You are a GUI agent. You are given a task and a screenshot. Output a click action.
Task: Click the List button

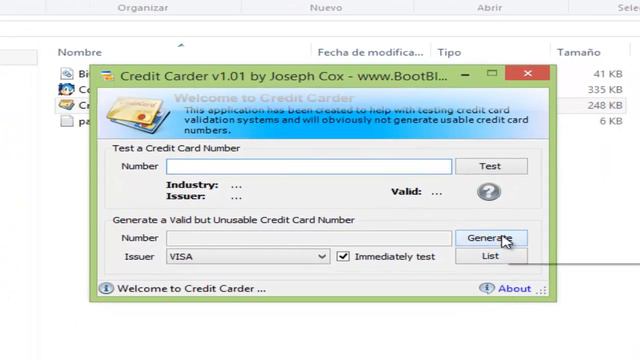[x=491, y=256]
